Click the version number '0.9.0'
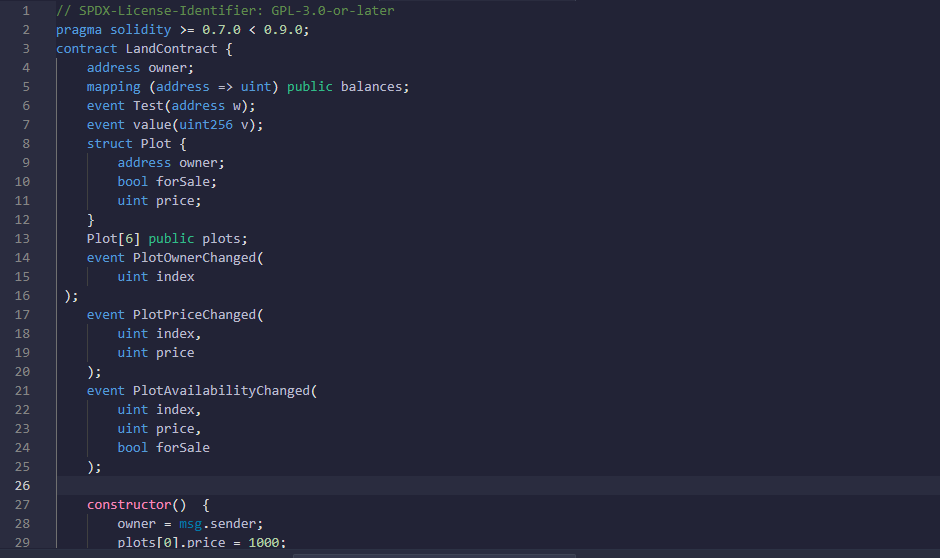The width and height of the screenshot is (940, 558). point(283,30)
